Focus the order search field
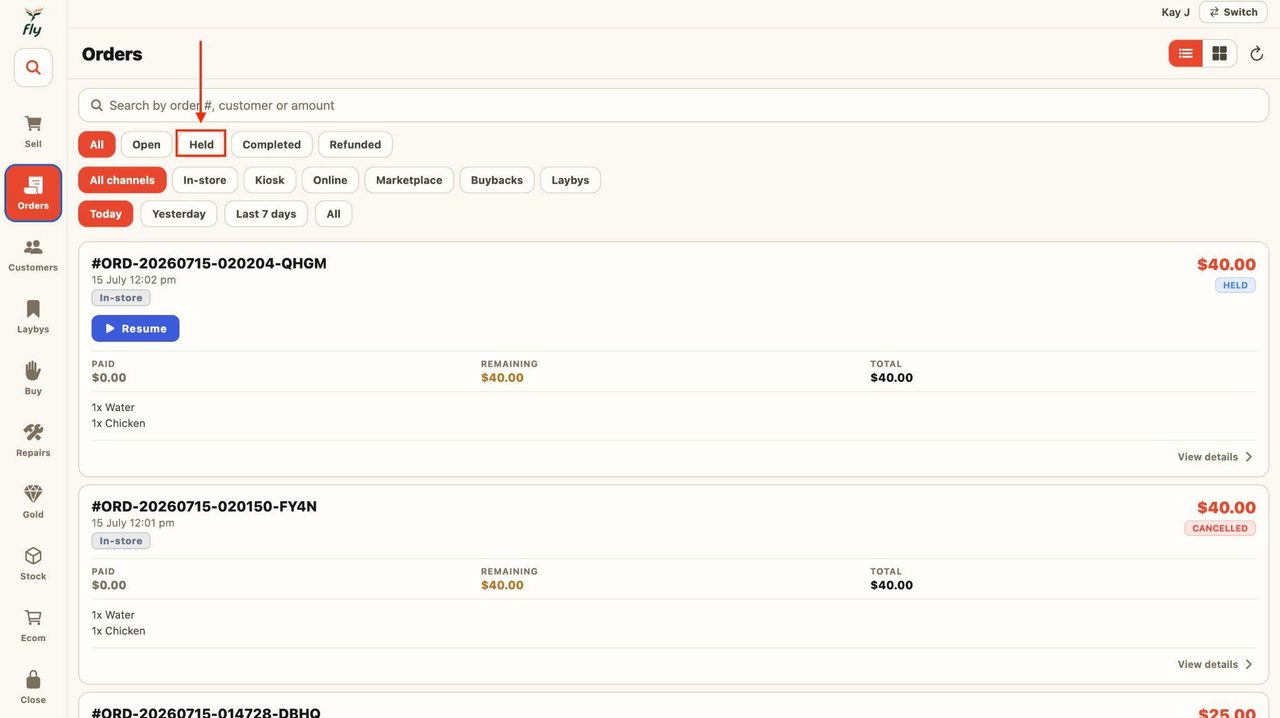 (673, 105)
